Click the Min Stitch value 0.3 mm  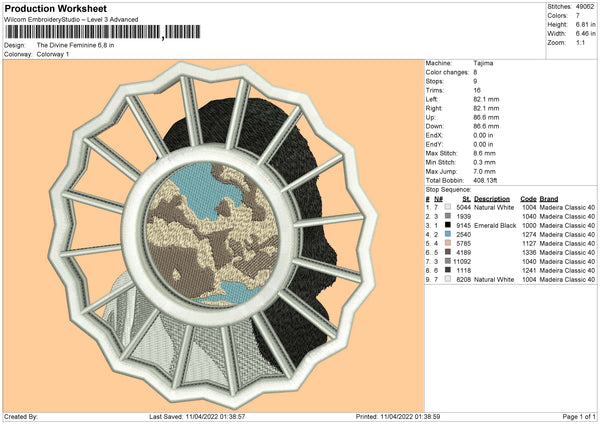[484, 162]
